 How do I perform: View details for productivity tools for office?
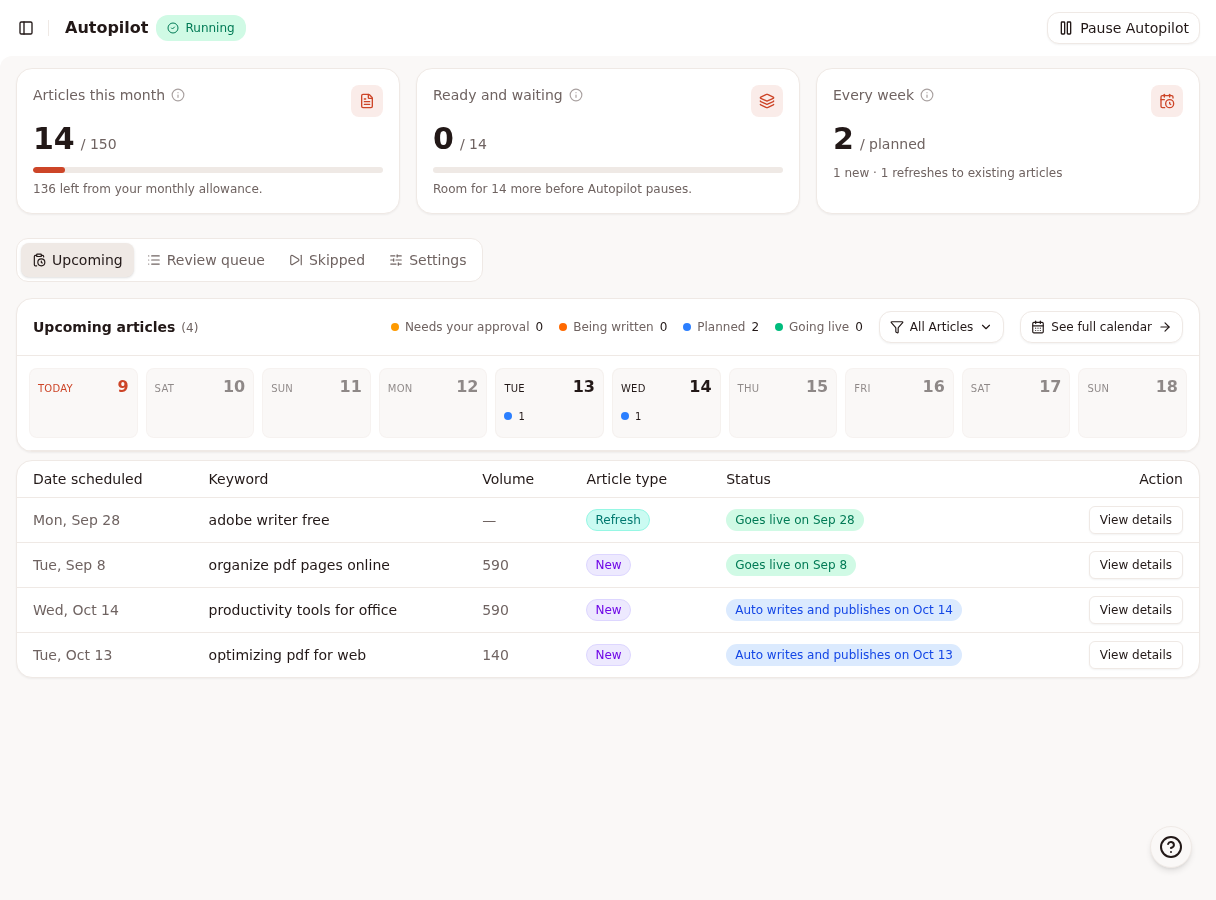pos(1136,610)
